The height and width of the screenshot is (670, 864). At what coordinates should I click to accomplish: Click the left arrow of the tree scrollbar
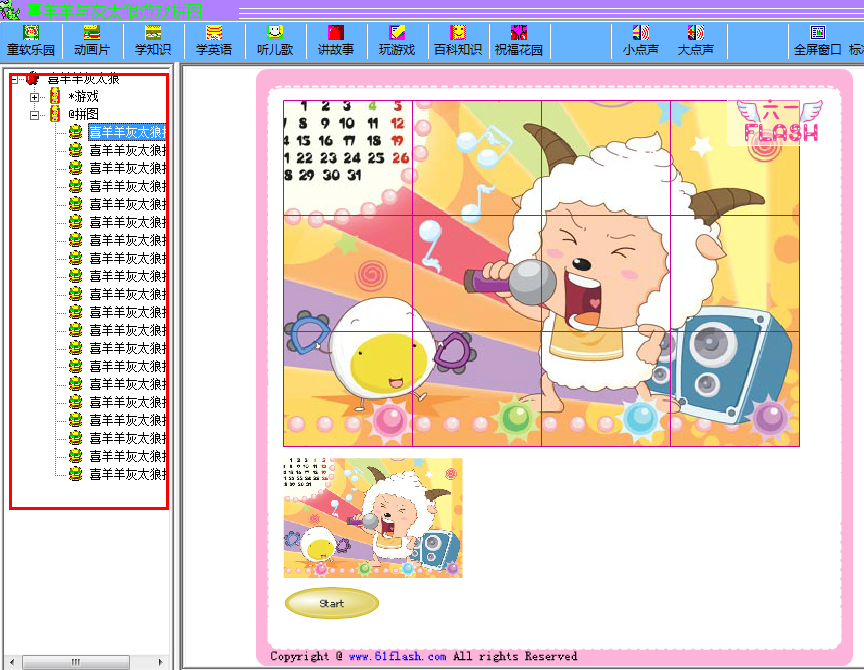(x=12, y=662)
